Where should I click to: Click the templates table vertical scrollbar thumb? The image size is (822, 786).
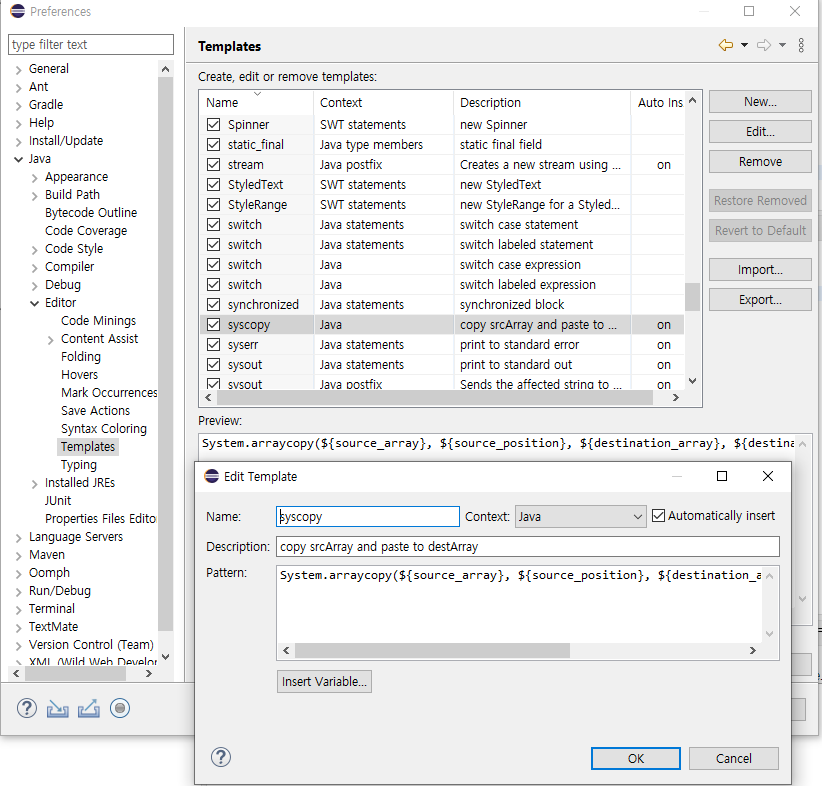(692, 297)
